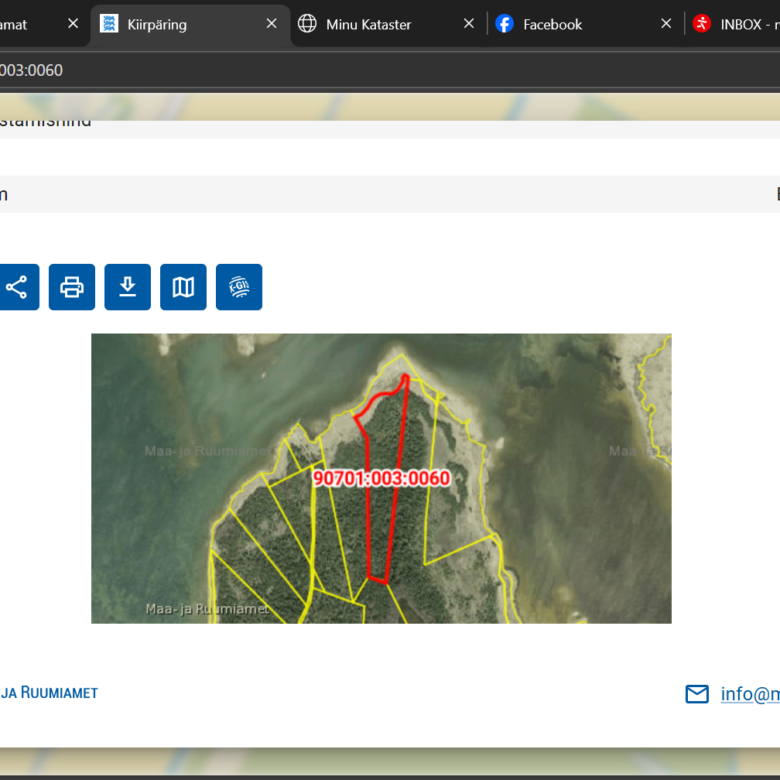Viewport: 780px width, 780px height.
Task: Print the cadastral unit page
Action: (x=72, y=287)
